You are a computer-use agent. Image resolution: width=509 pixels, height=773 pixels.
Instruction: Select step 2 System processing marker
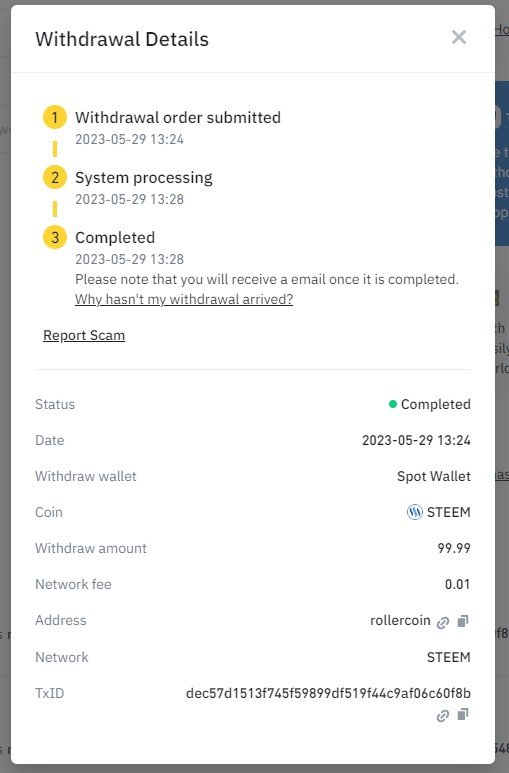[55, 177]
